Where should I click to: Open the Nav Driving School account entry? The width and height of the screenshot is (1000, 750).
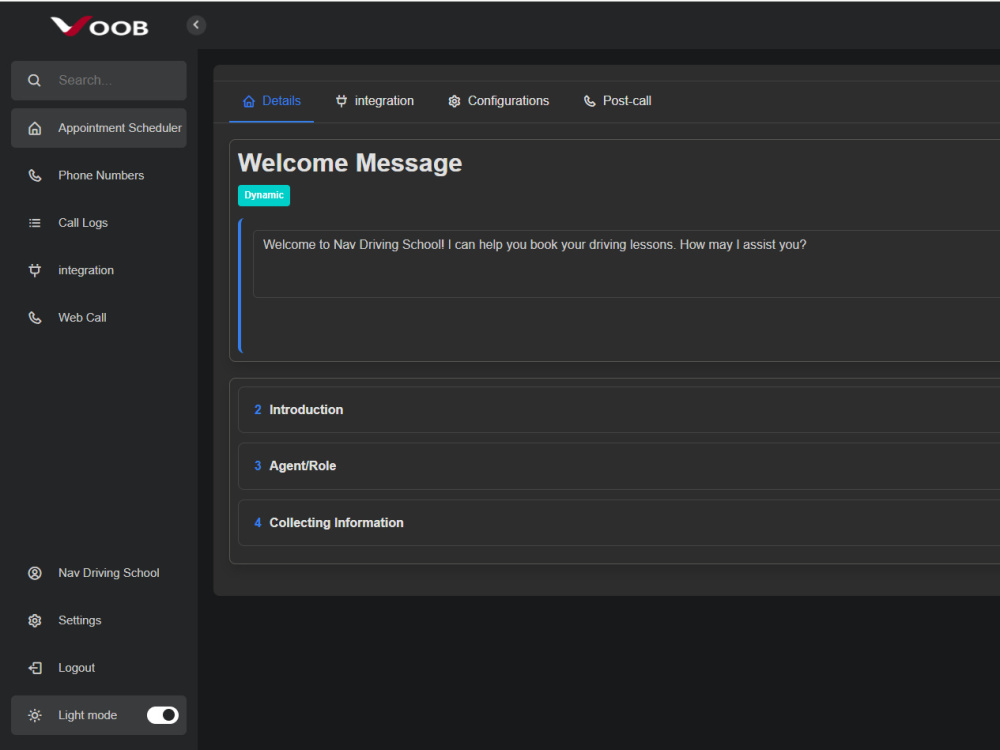pyautogui.click(x=99, y=573)
